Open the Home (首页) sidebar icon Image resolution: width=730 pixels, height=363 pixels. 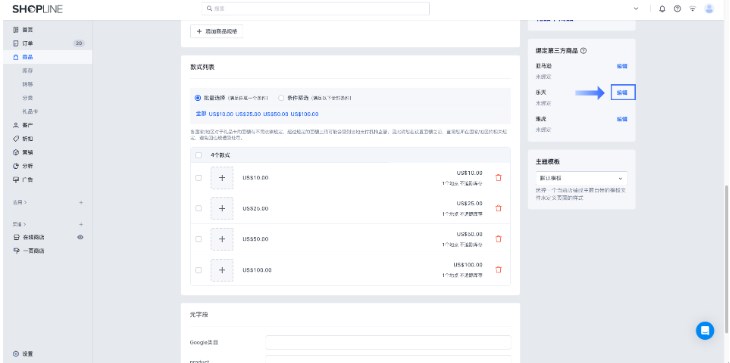click(x=16, y=30)
